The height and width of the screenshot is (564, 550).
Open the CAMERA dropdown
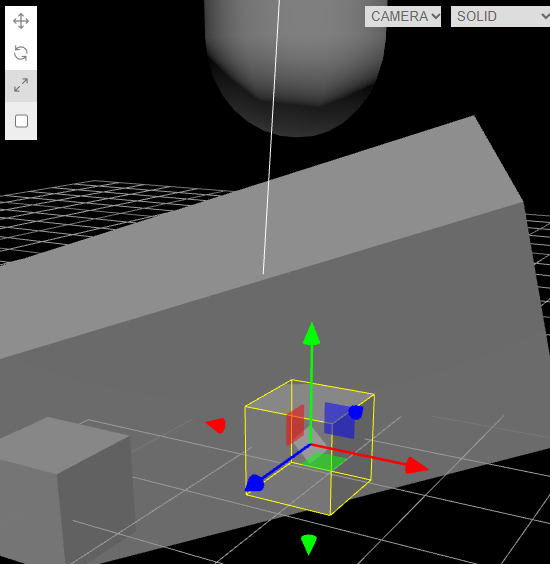pyautogui.click(x=403, y=16)
